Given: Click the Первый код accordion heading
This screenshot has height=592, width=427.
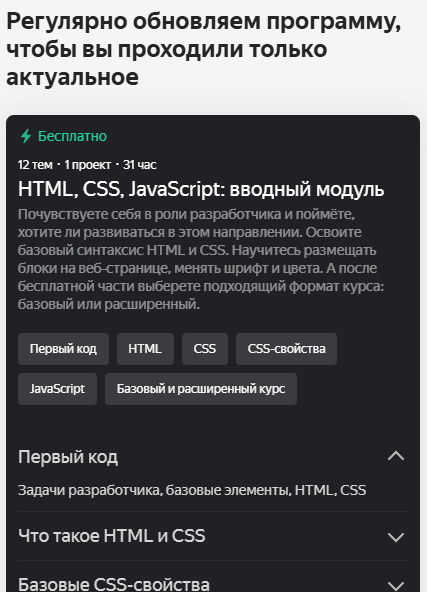Looking at the screenshot, I should coord(68,457).
